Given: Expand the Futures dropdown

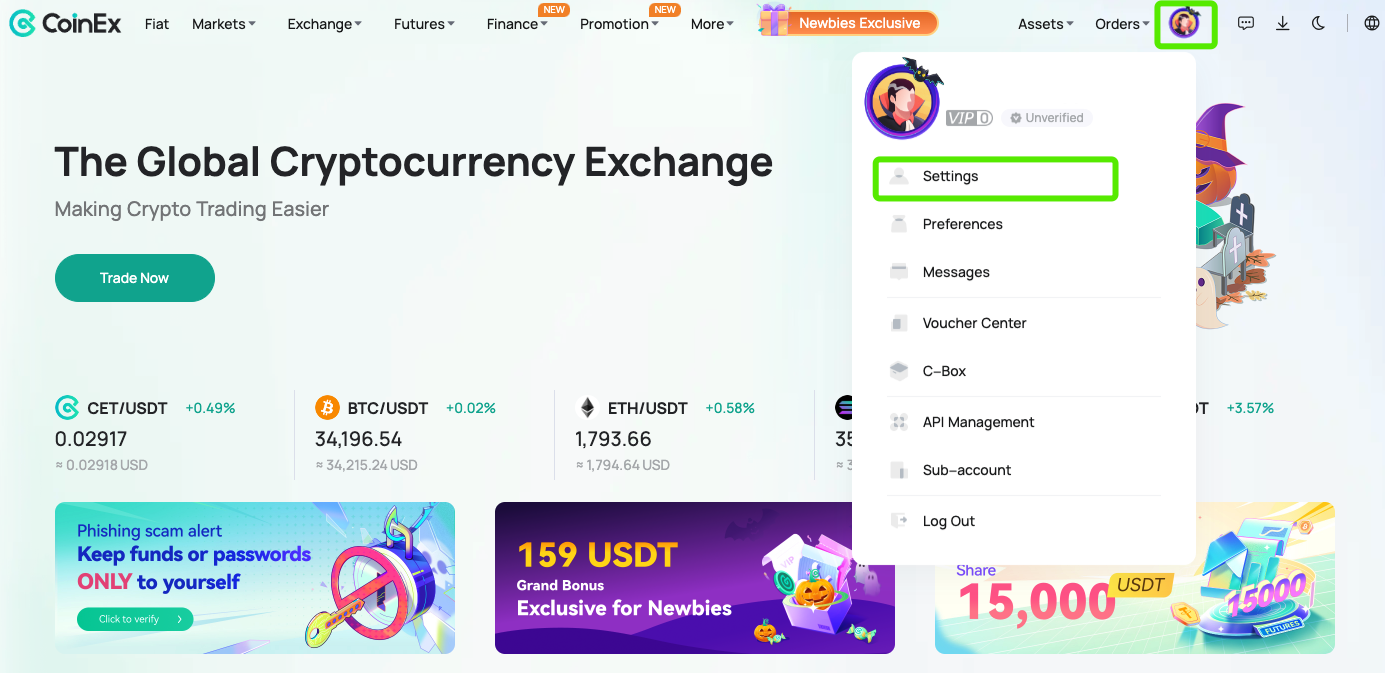Looking at the screenshot, I should pos(424,24).
